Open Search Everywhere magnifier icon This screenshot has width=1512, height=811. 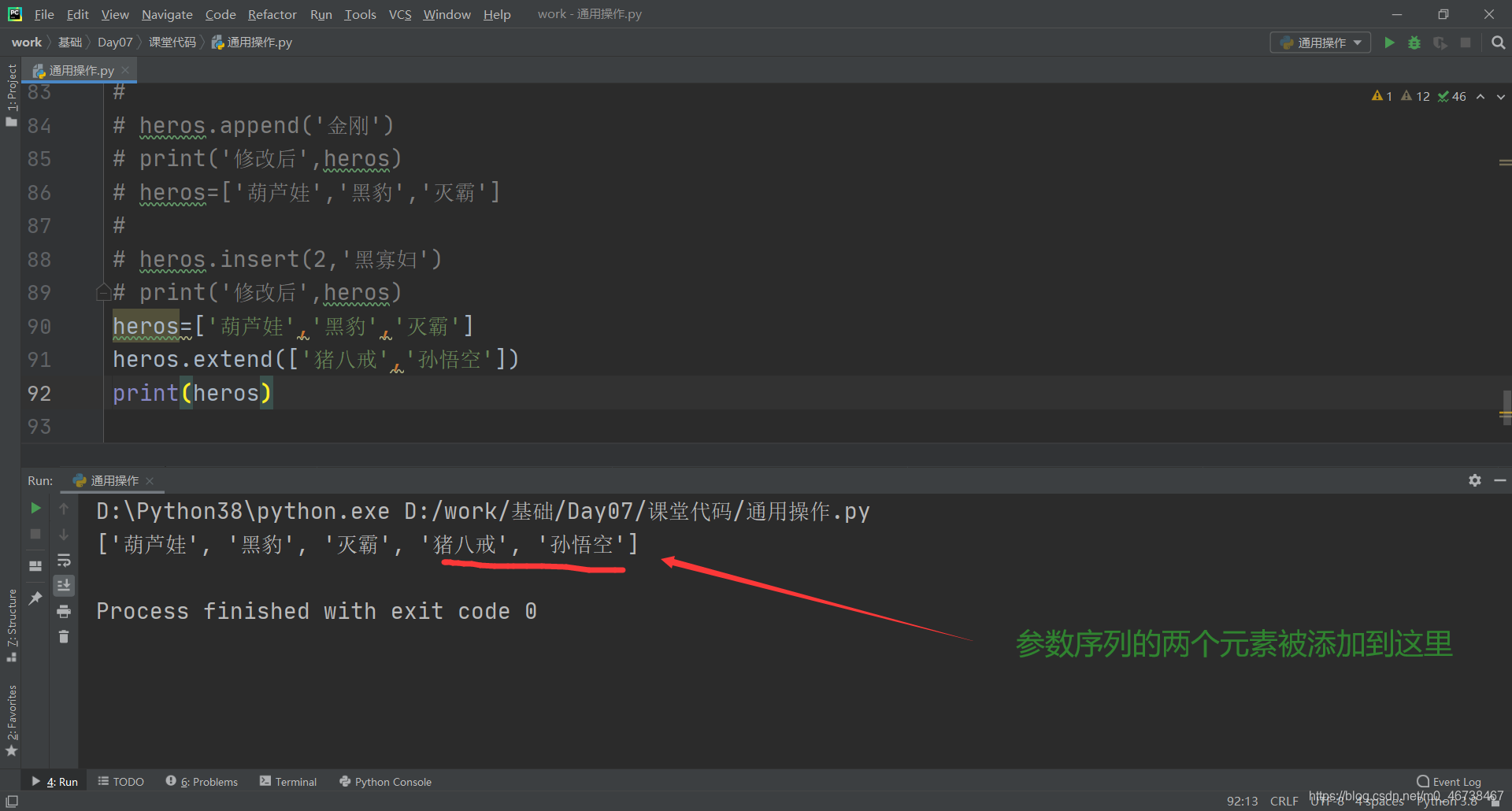pyautogui.click(x=1498, y=43)
